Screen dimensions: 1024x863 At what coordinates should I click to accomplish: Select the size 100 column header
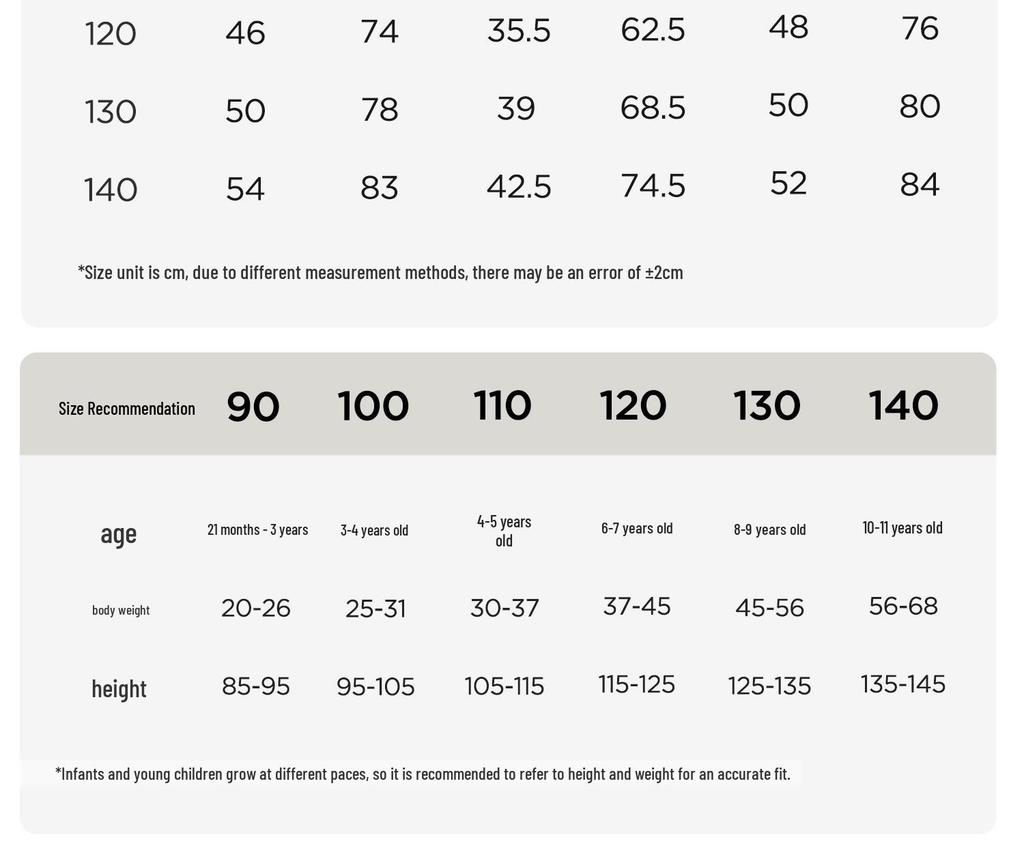point(373,406)
